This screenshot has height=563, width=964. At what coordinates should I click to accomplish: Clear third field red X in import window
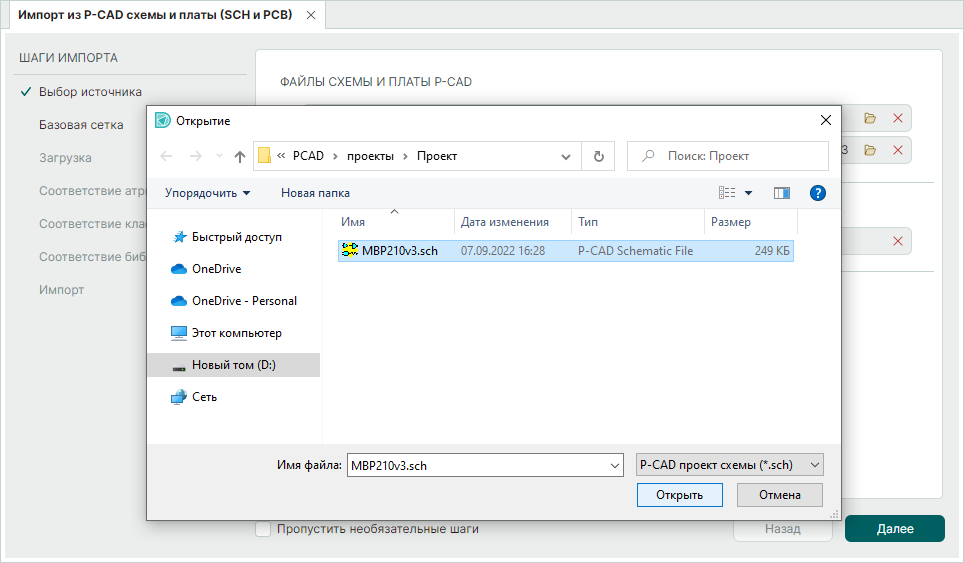coord(898,241)
